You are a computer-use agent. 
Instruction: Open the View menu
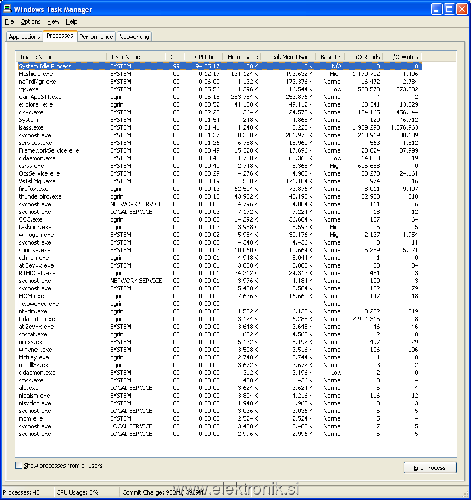tap(53, 22)
